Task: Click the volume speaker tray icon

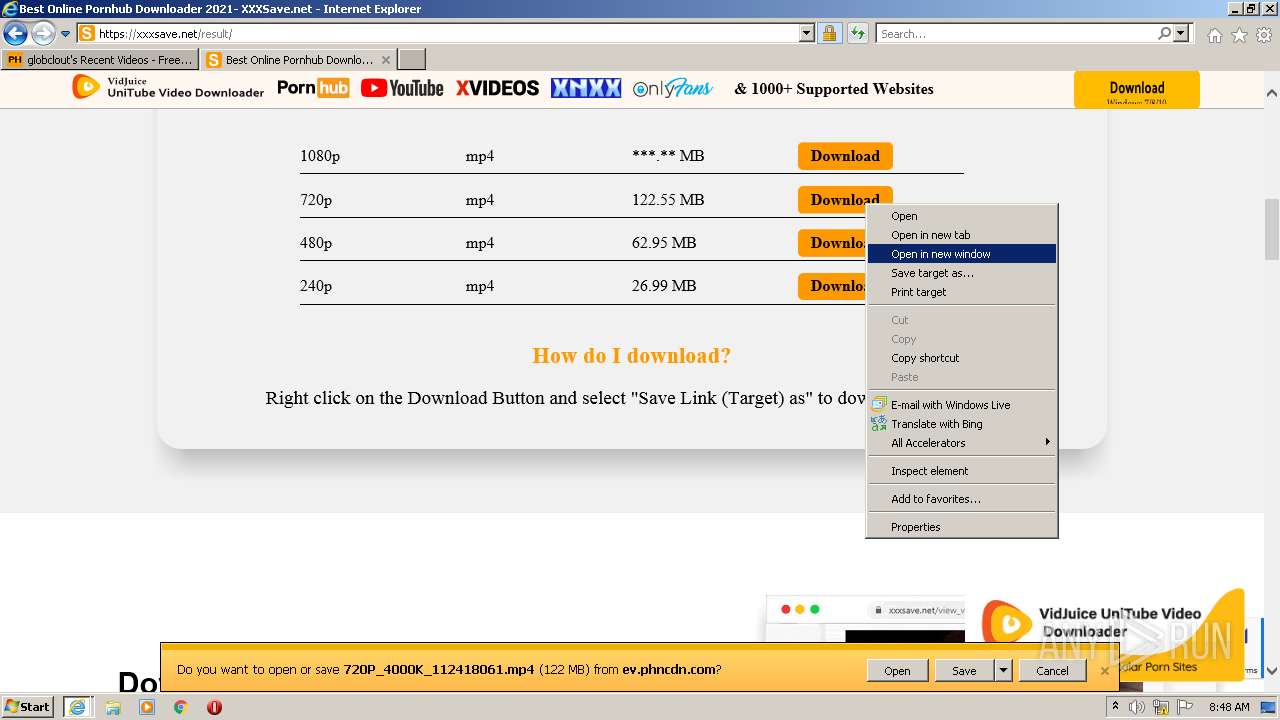Action: (1137, 707)
